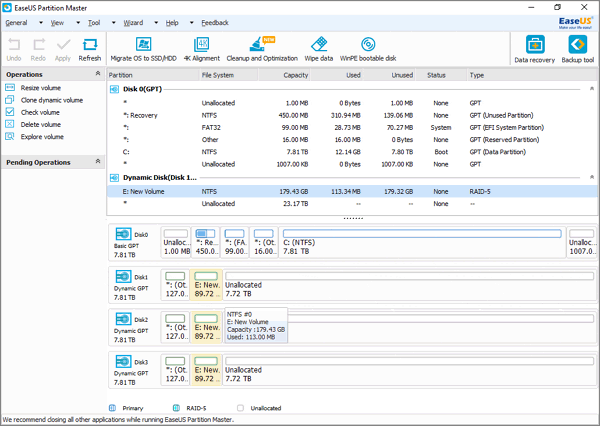Sort by the File System column header
Screen dimensions: 600x426
pyautogui.click(x=229, y=75)
